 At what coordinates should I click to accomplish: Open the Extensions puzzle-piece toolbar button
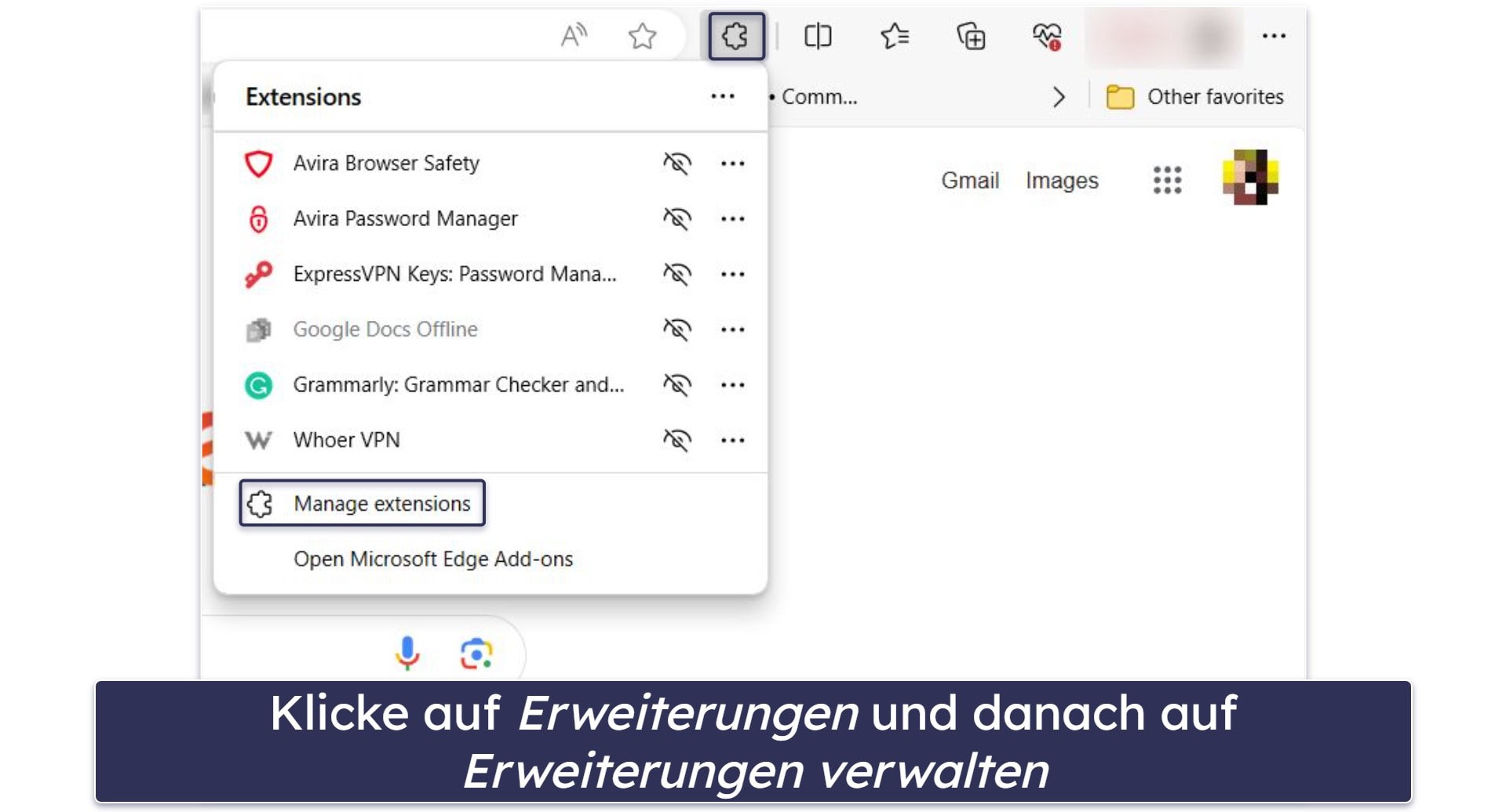point(736,36)
